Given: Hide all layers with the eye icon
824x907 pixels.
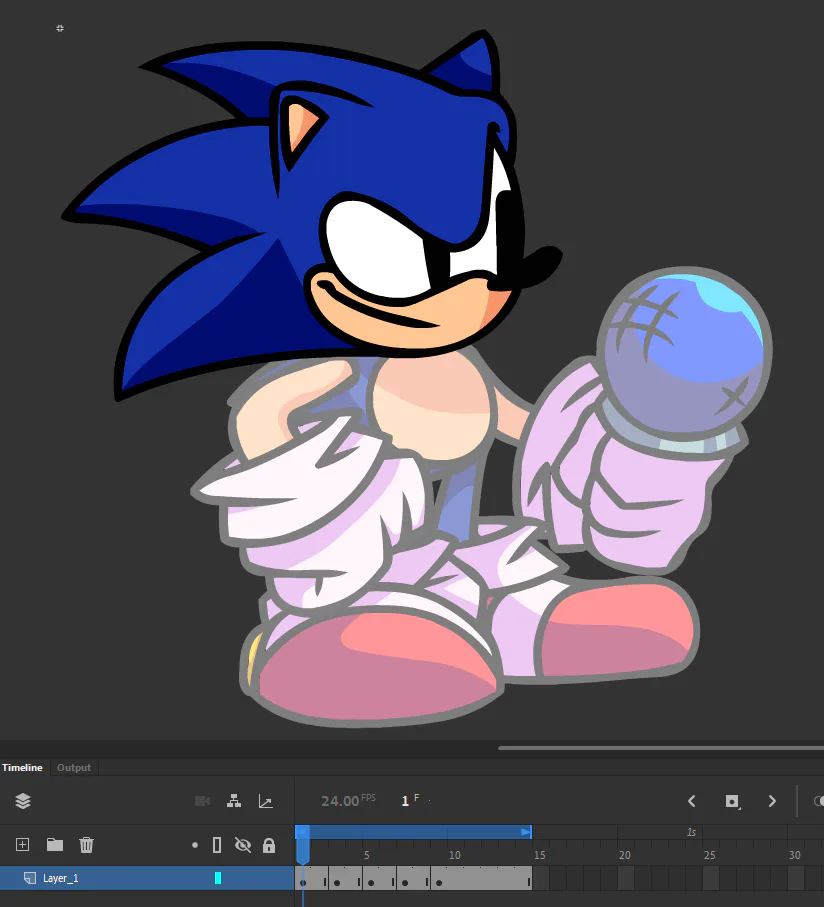Looking at the screenshot, I should pyautogui.click(x=243, y=845).
